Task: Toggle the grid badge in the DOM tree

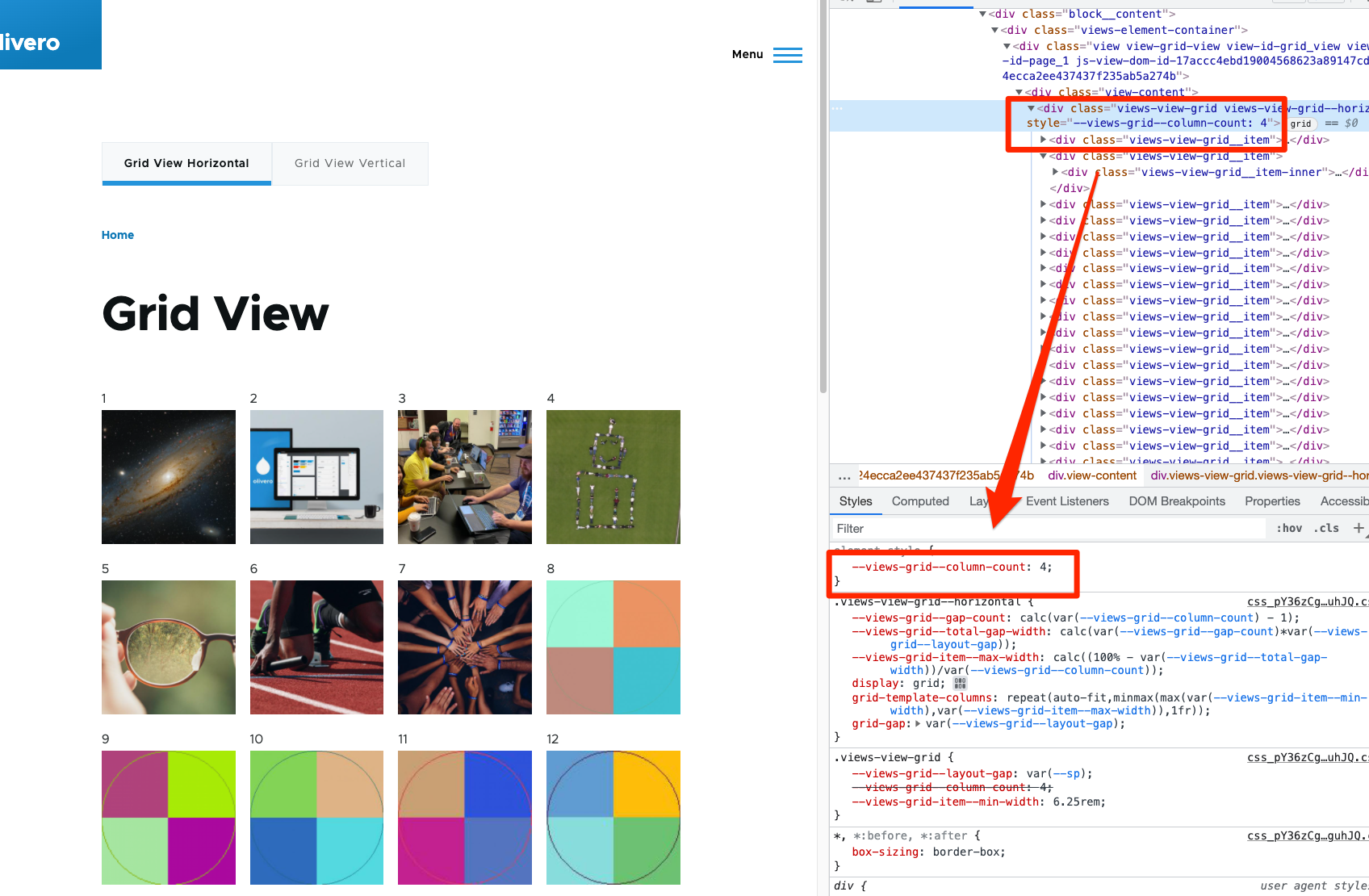Action: [x=1300, y=124]
